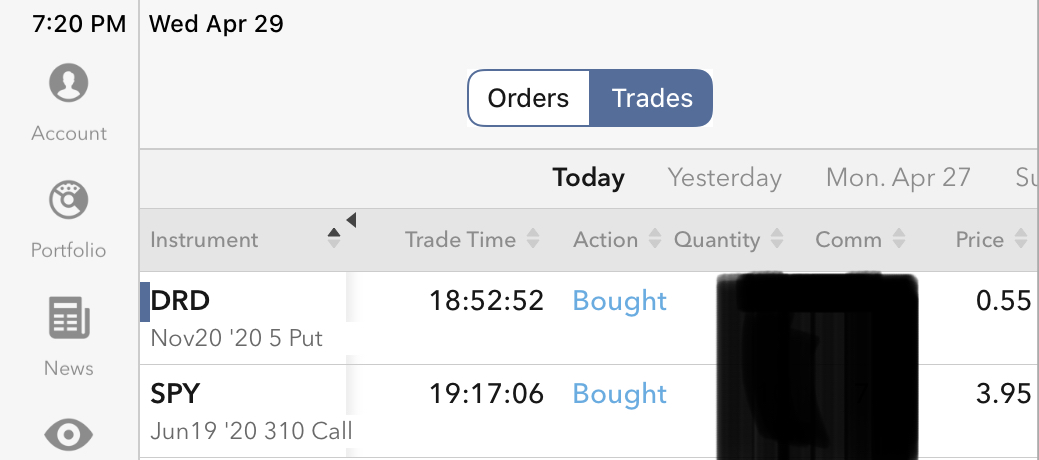1039x460 pixels.
Task: Open the Portfolio gauge icon
Action: coord(69,200)
